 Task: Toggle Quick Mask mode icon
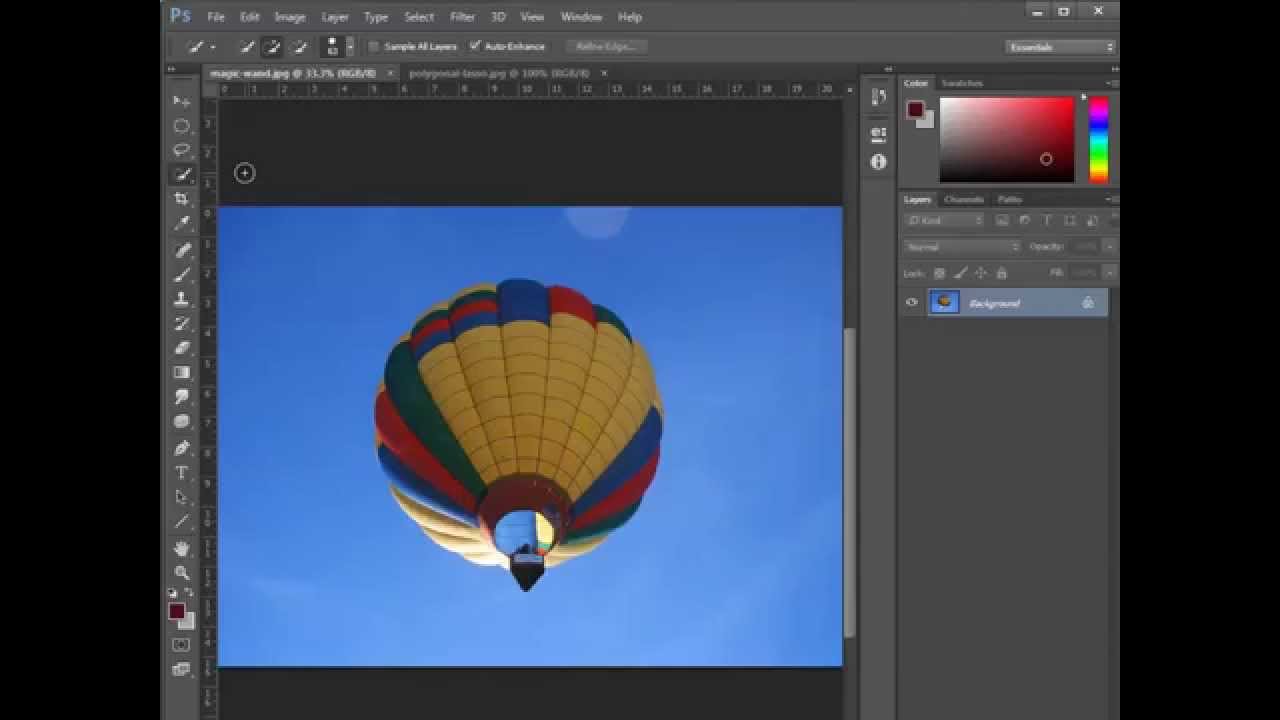[x=181, y=645]
